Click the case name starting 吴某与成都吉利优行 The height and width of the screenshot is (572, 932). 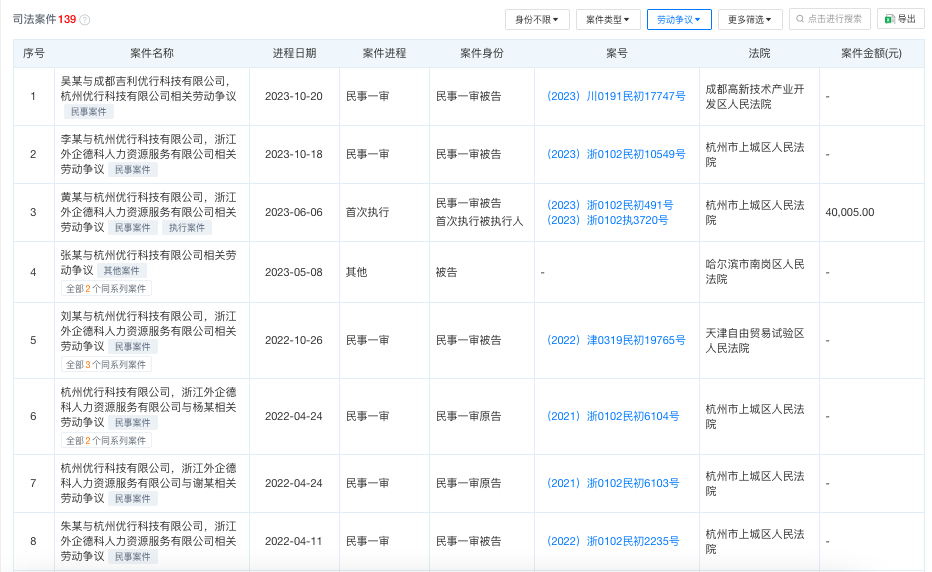(149, 89)
